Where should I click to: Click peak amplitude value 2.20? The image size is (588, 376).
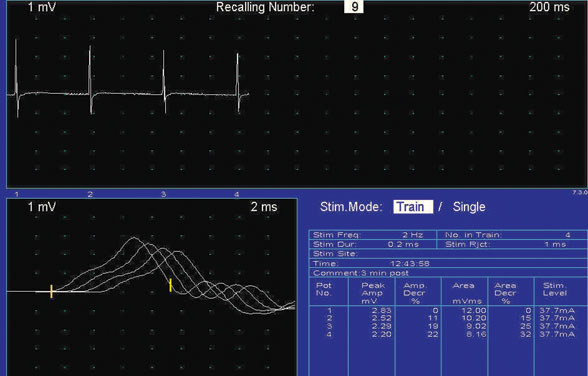coord(382,334)
